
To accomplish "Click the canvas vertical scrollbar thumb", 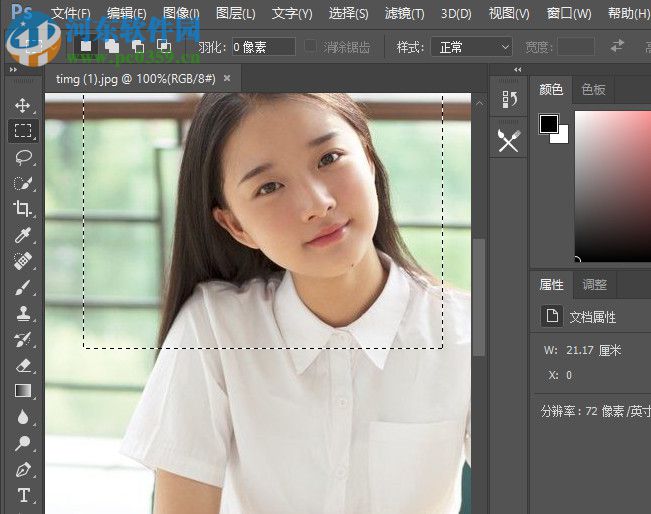I will click(x=479, y=297).
